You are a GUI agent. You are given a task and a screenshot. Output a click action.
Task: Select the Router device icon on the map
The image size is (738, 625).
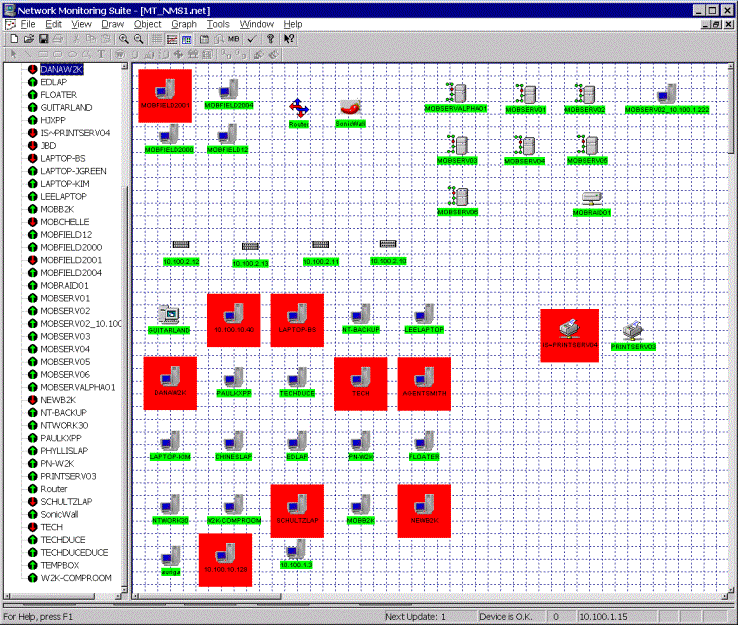click(298, 108)
